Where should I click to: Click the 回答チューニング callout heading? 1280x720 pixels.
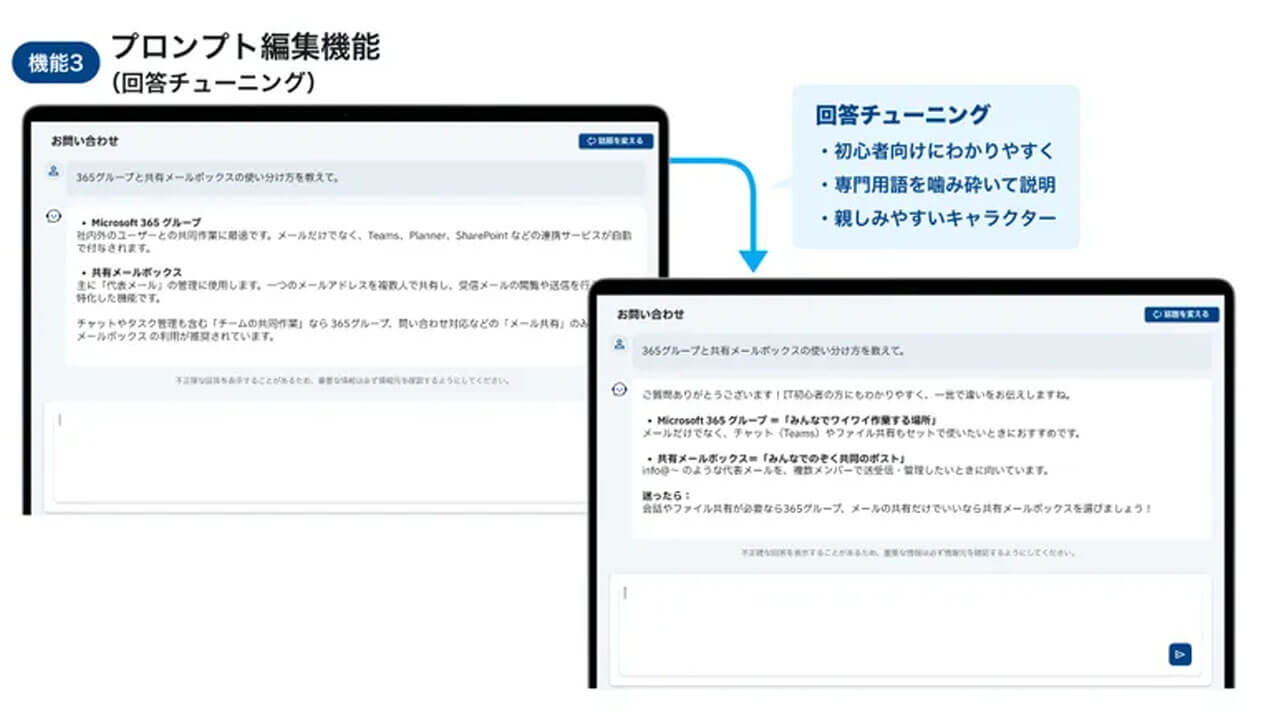pos(903,115)
